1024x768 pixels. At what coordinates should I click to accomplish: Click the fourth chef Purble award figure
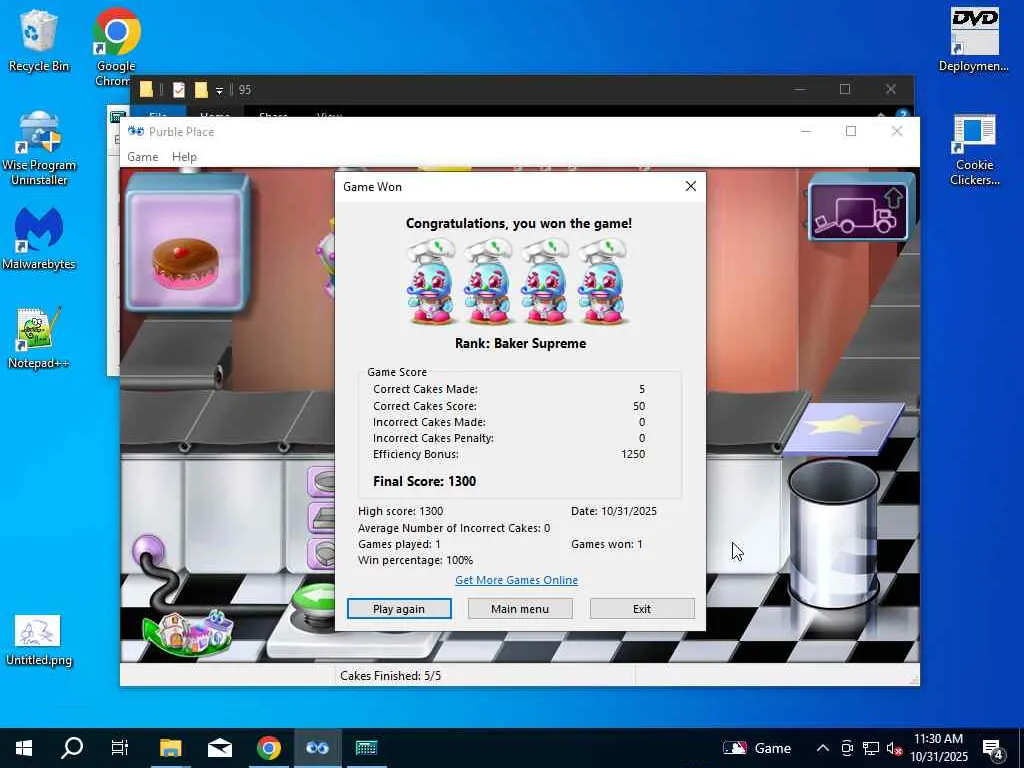(x=603, y=281)
